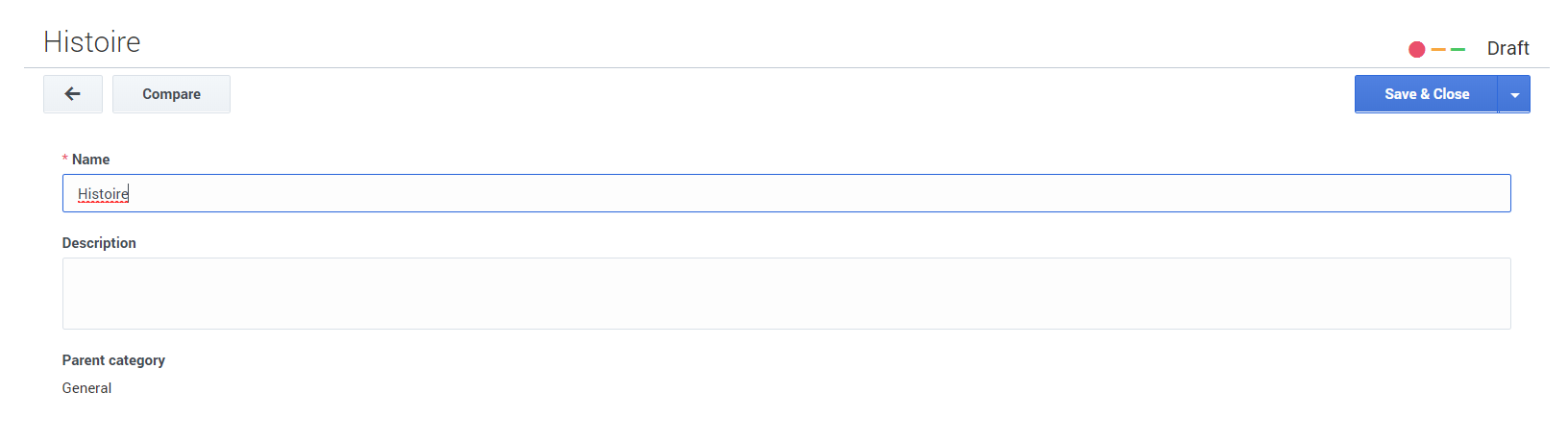Image resolution: width=1568 pixels, height=443 pixels.
Task: Select the General parent category value
Action: [x=86, y=388]
